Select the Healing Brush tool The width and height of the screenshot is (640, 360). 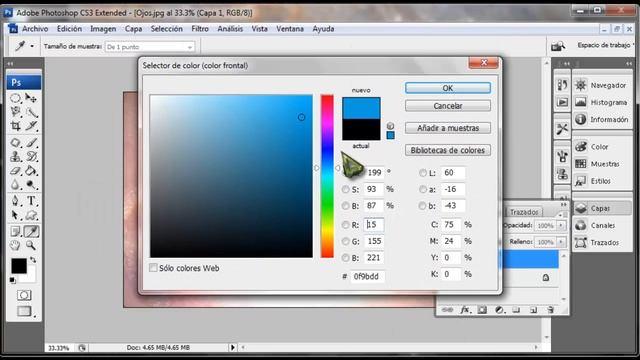coord(16,143)
